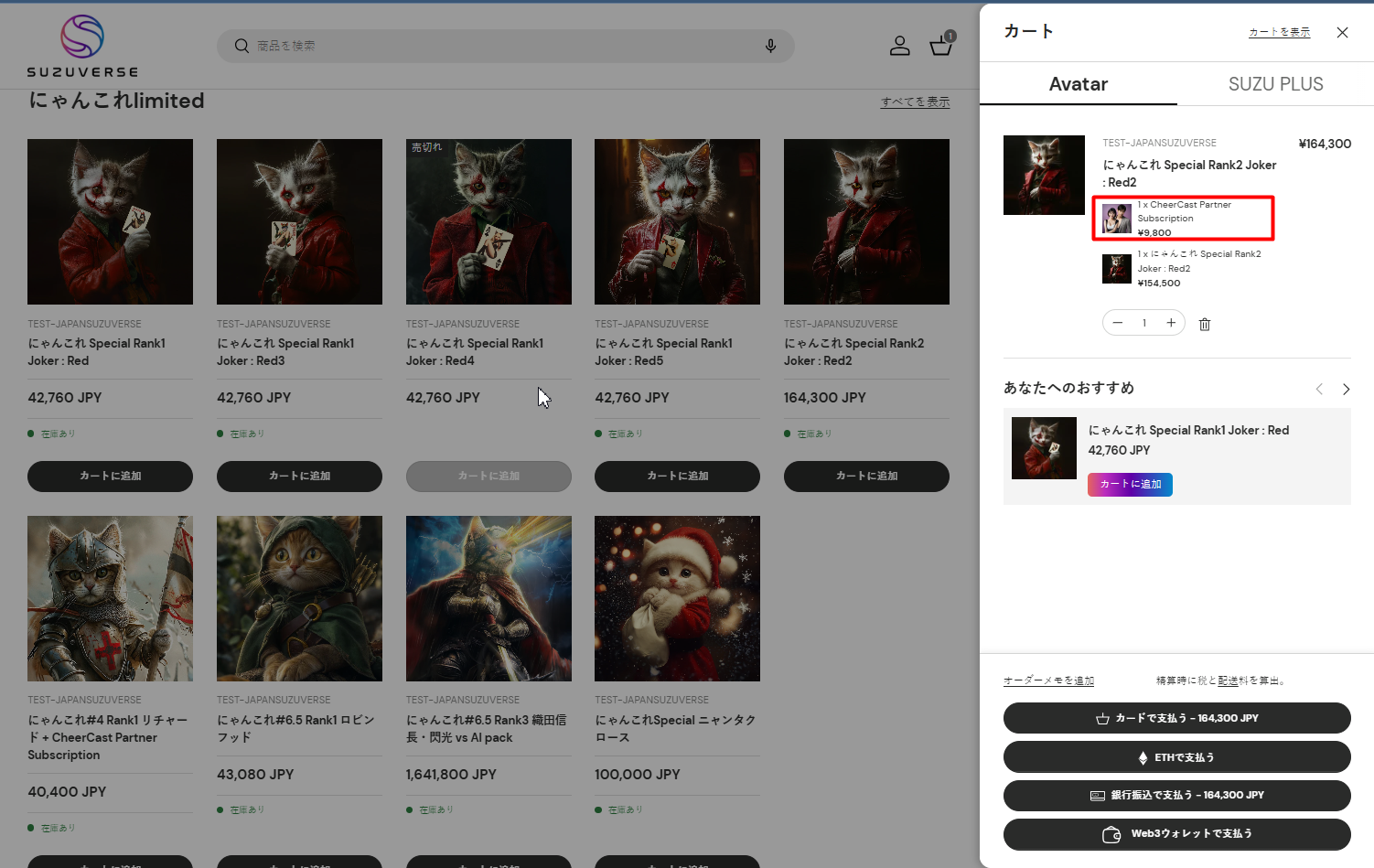Pay with ETHで支払う button
This screenshot has width=1374, height=868.
[x=1176, y=757]
